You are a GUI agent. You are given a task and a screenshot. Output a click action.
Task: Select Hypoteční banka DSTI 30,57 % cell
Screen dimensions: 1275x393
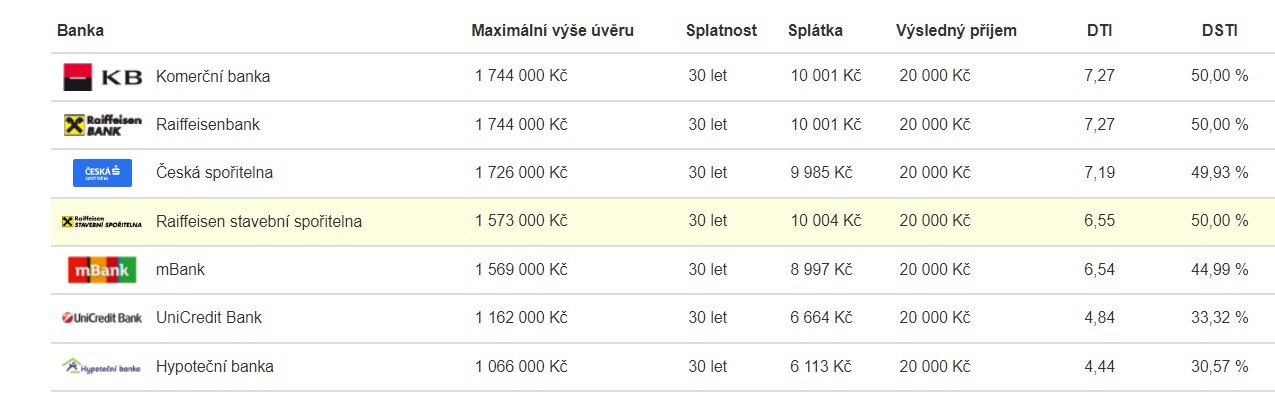tap(1219, 366)
